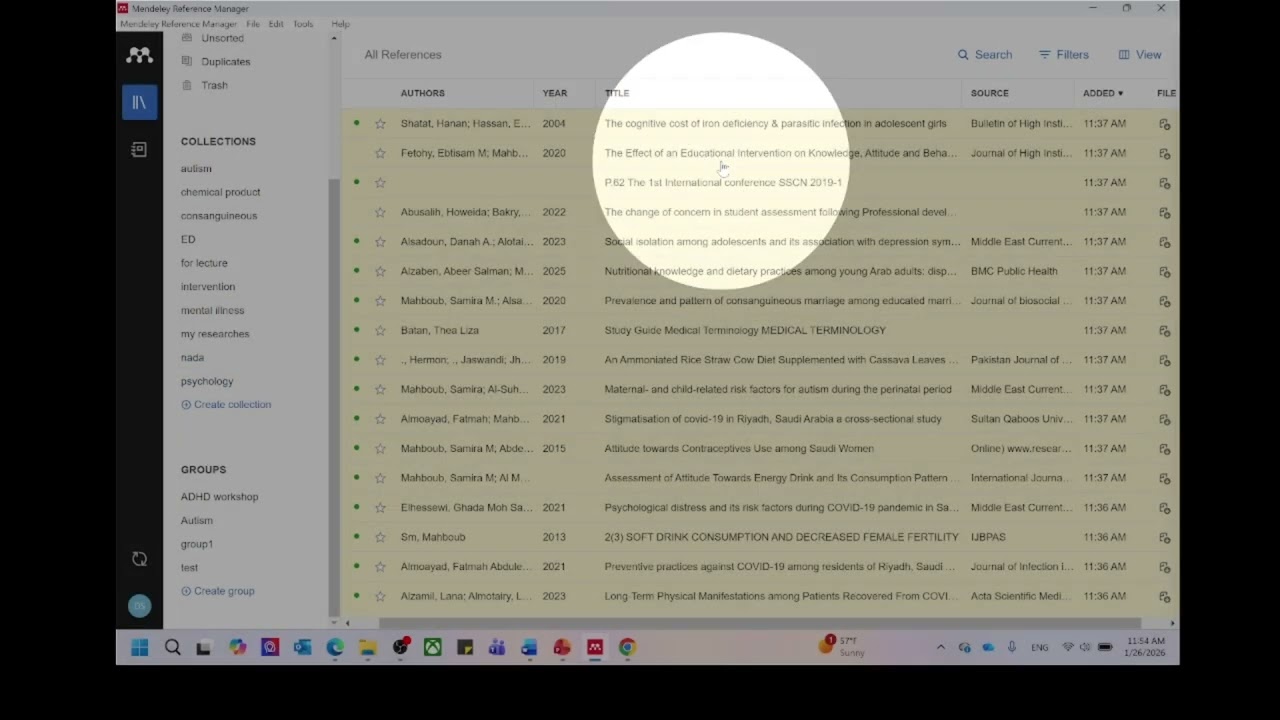Open the Xbox app from the taskbar
The width and height of the screenshot is (1280, 720).
coord(432,648)
